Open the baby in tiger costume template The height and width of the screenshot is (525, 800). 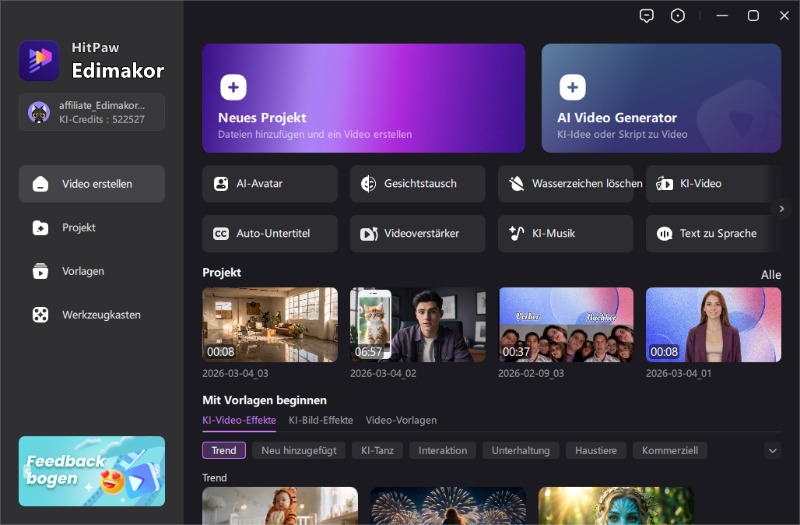[x=280, y=506]
